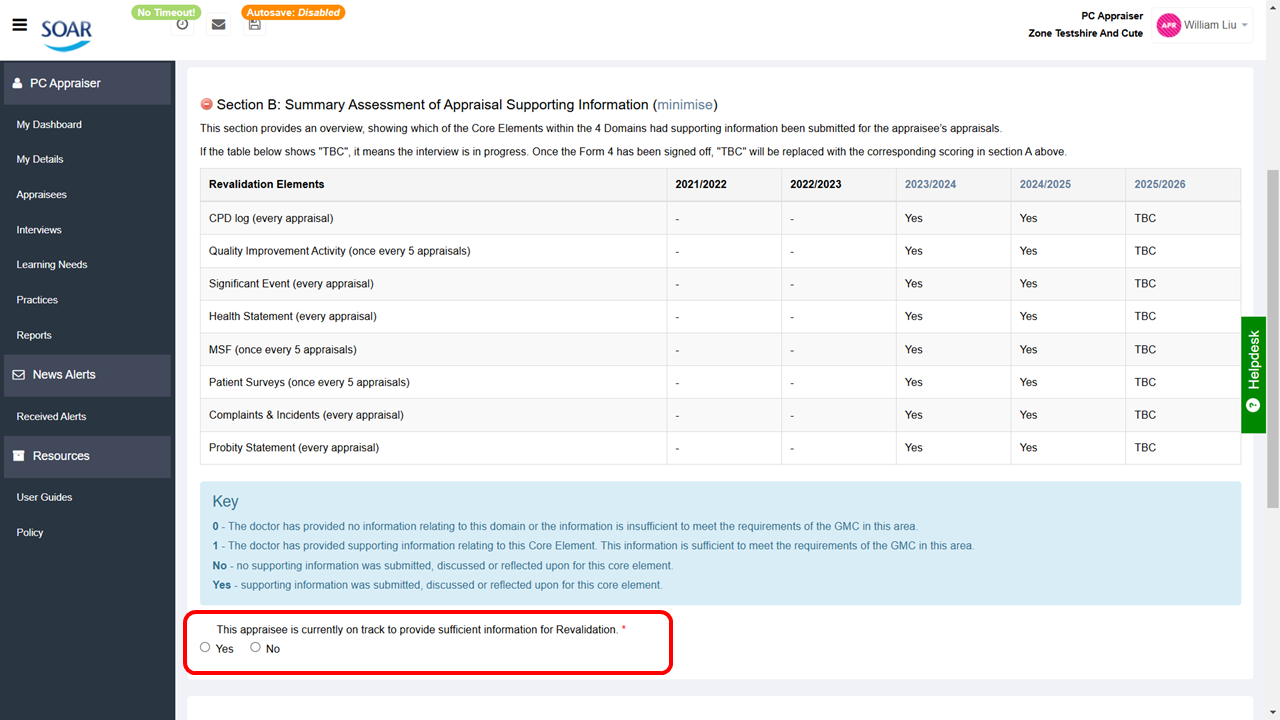Screen dimensions: 1280x720
Task: Open Learning Needs page
Action: click(52, 265)
